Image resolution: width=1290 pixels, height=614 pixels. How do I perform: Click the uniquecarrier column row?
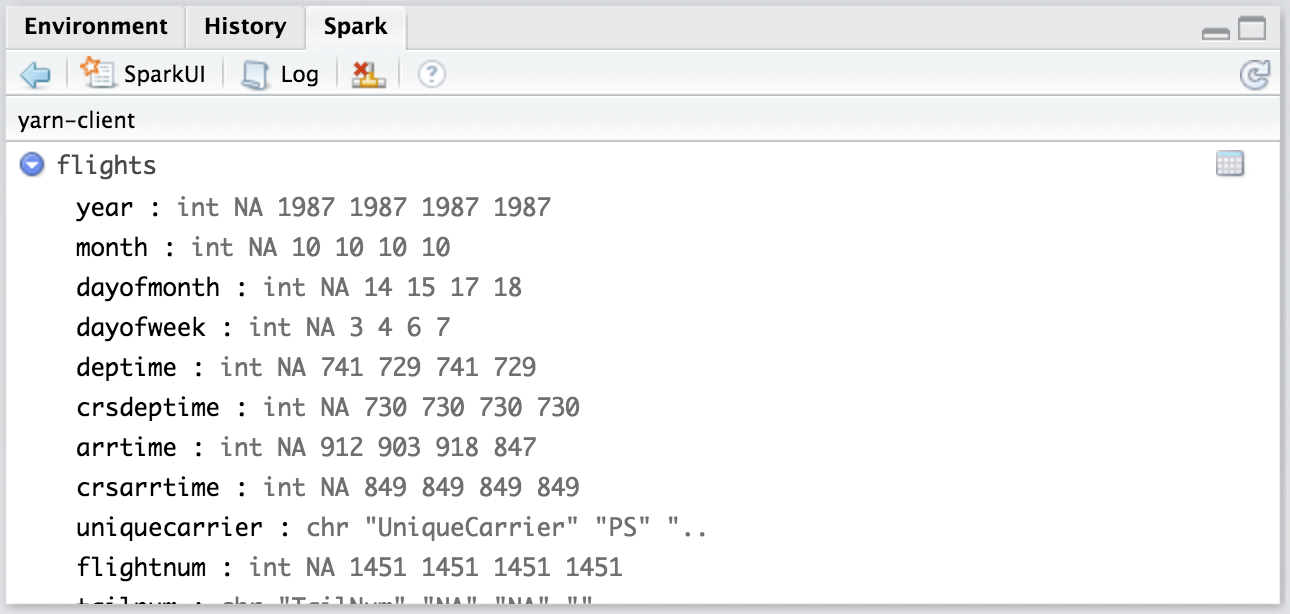(x=169, y=527)
